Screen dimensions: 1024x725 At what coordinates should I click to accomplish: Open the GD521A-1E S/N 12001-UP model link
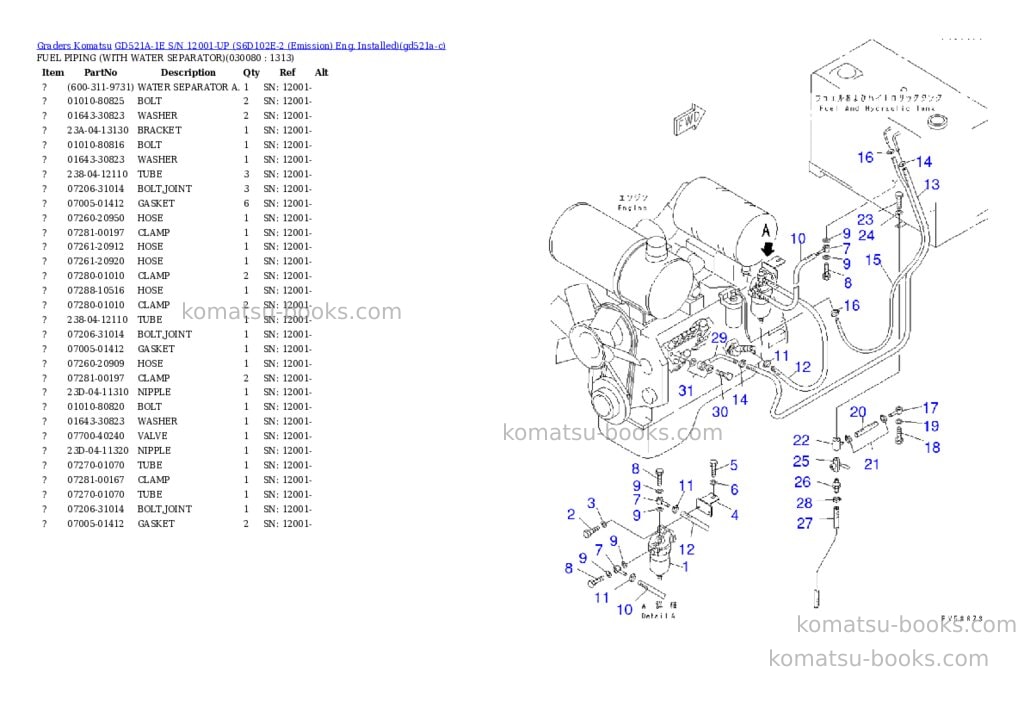tap(280, 46)
